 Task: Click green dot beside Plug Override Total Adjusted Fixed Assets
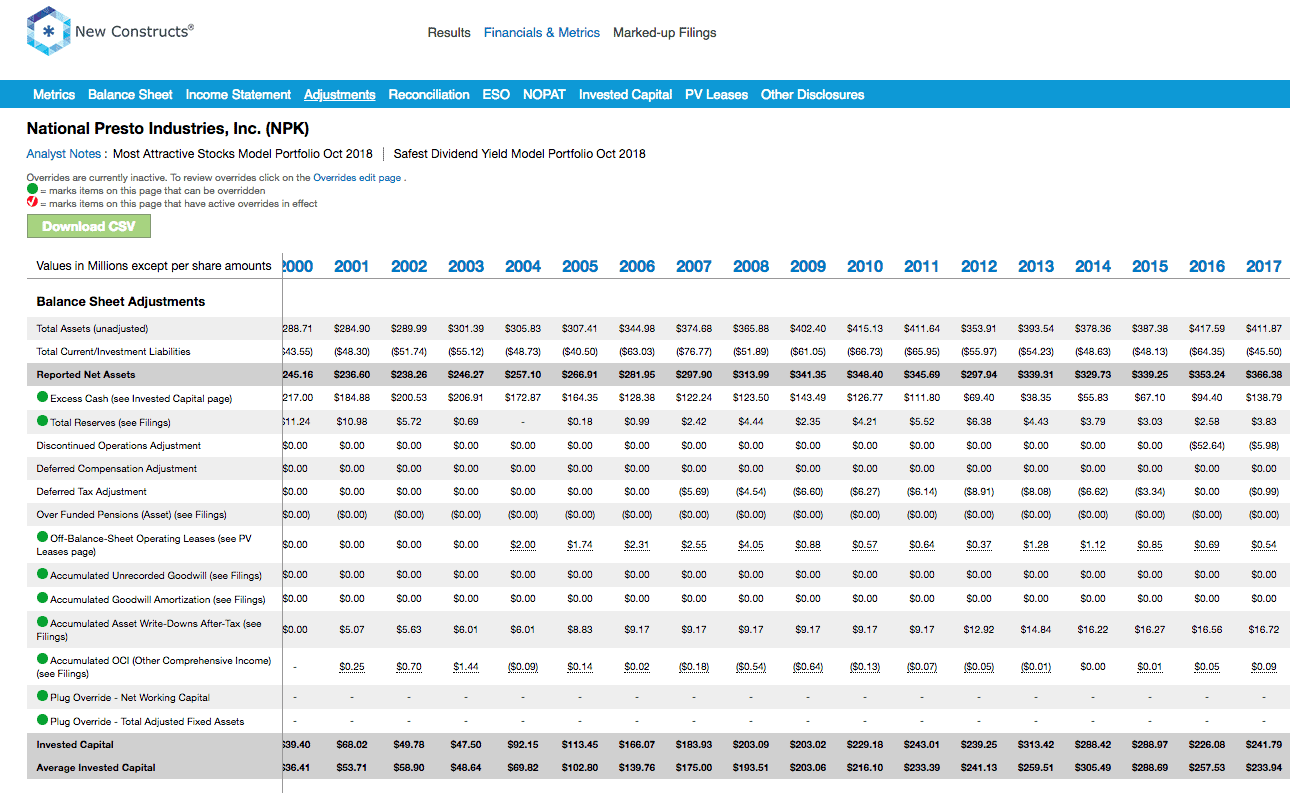(x=42, y=720)
